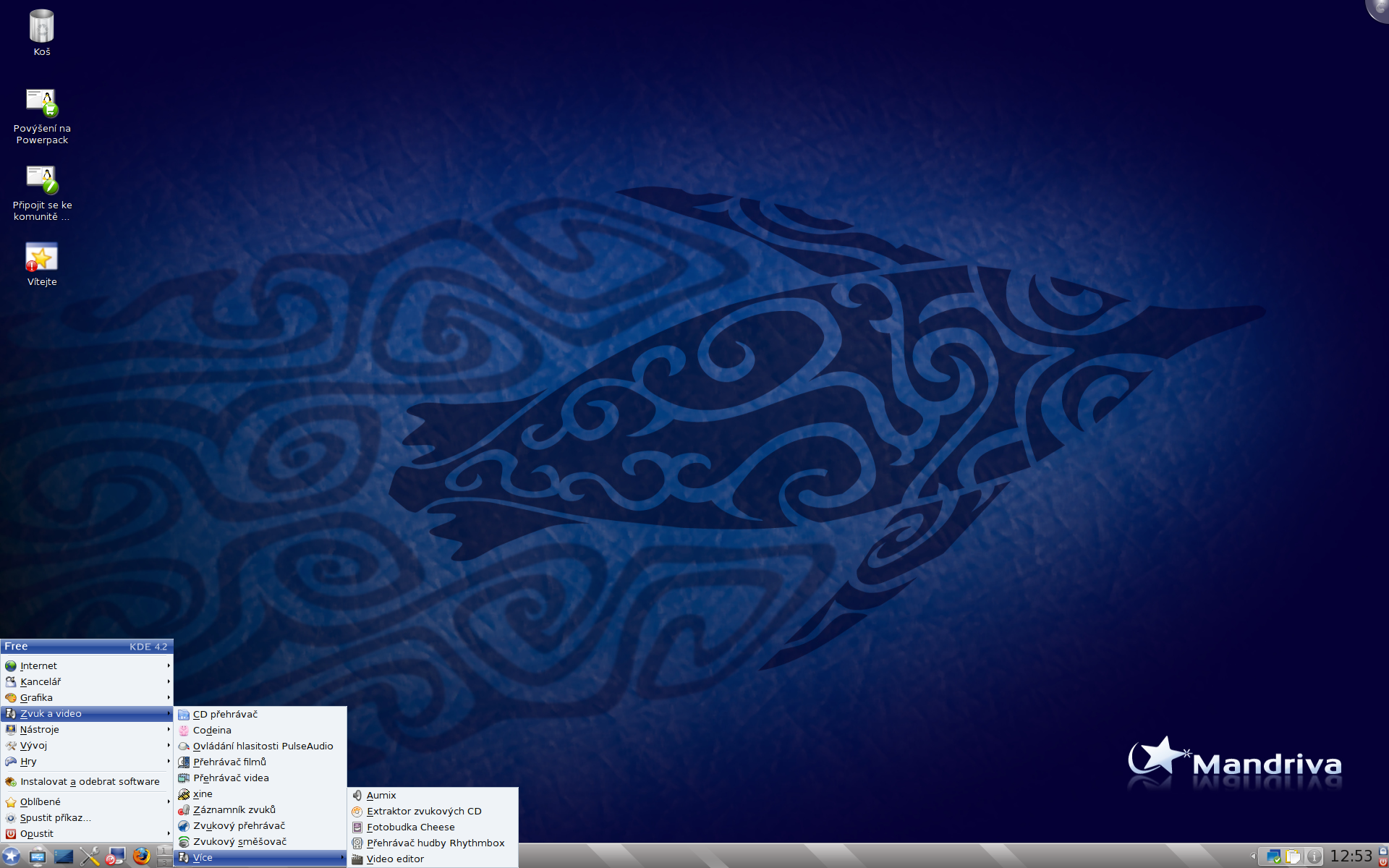Screen dimensions: 1389x868
Task: Switch to virtual desktop 3 in pager
Action: [164, 862]
